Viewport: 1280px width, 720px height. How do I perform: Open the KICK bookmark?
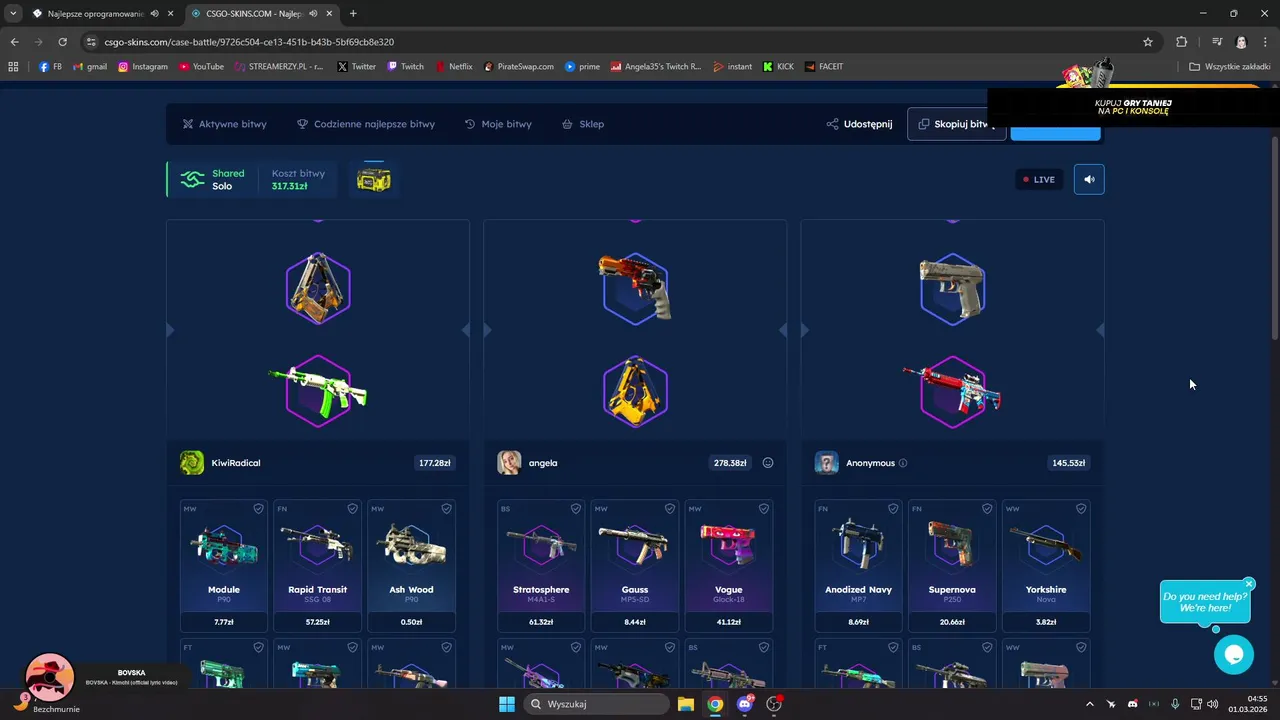pyautogui.click(x=778, y=67)
